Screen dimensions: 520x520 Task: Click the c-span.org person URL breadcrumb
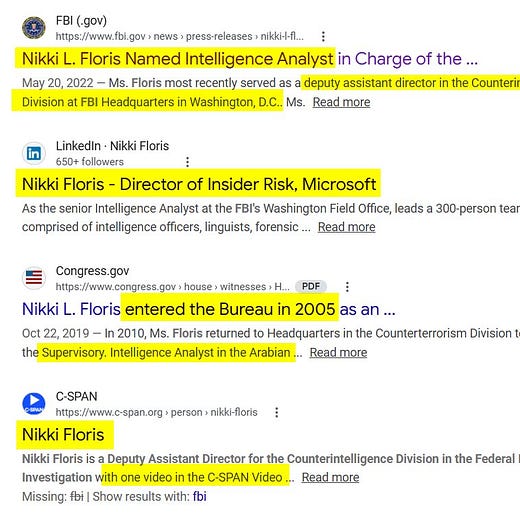coord(157,412)
